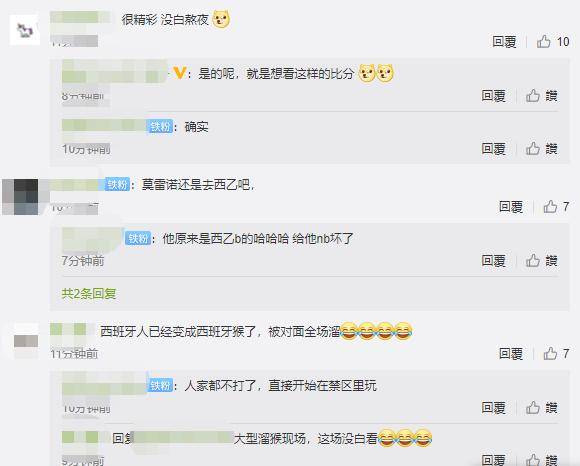Reply to '人家都不打了,直接开始在禁区里玩'
This screenshot has width=580, height=466.
pos(493,408)
